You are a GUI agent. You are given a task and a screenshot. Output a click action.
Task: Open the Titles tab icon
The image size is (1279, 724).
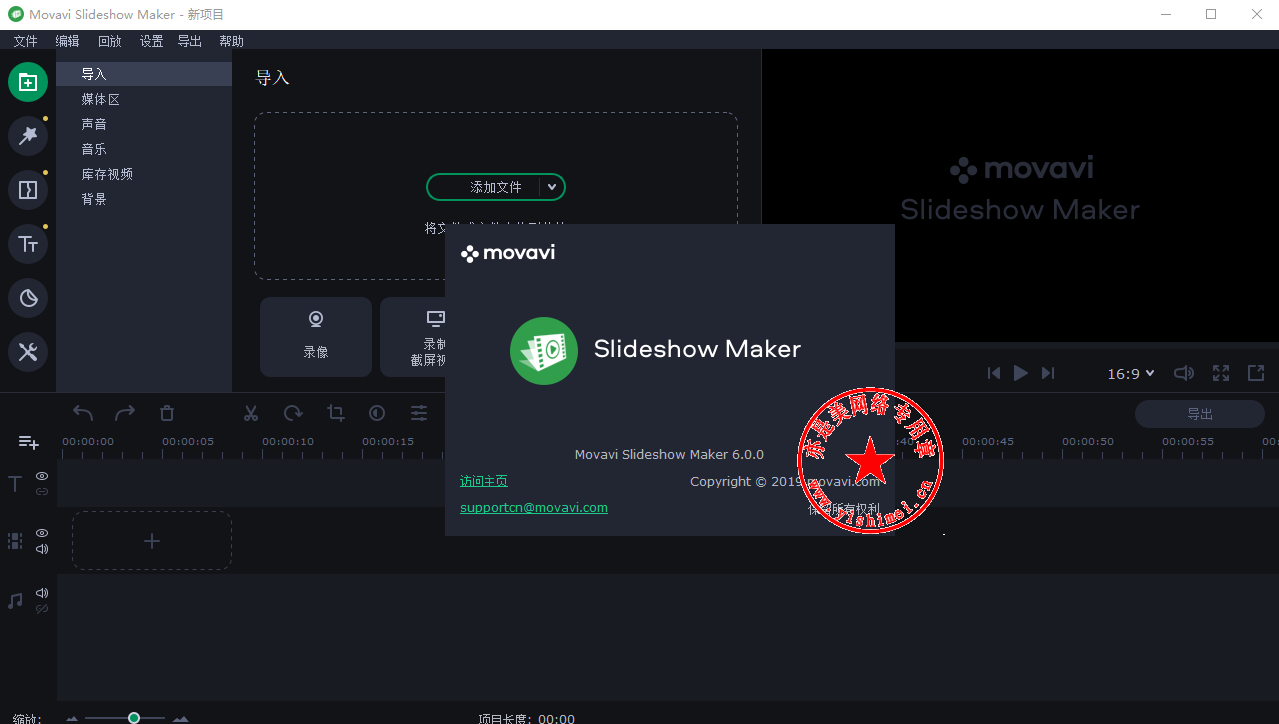tap(28, 244)
